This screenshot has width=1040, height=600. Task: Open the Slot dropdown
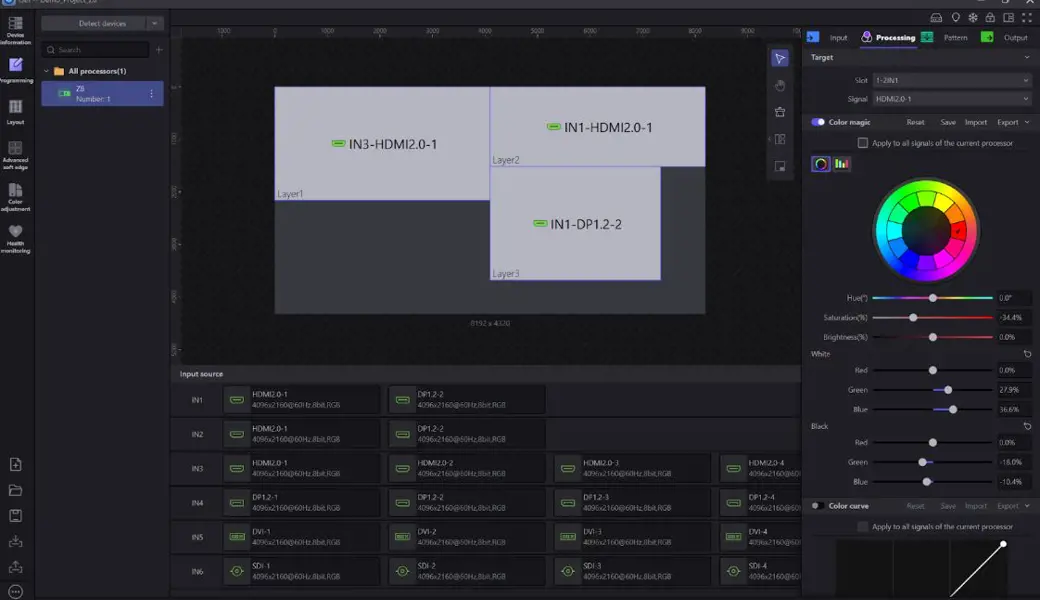(950, 79)
